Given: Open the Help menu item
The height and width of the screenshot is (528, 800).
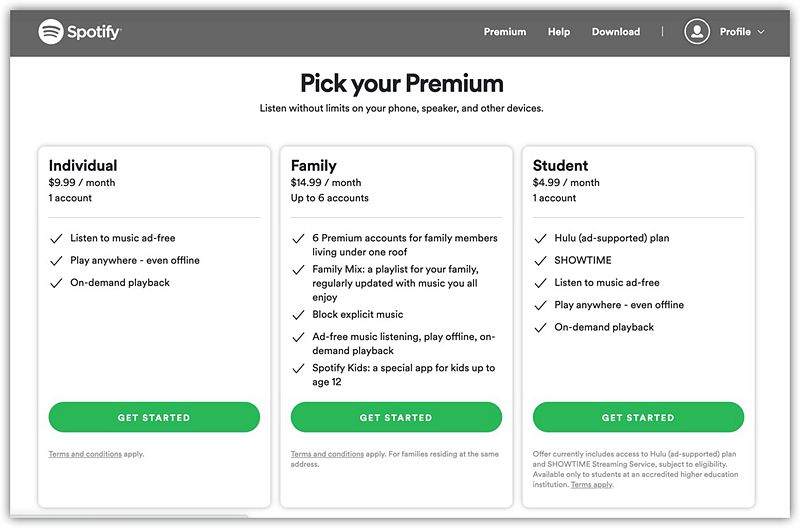Looking at the screenshot, I should (559, 32).
